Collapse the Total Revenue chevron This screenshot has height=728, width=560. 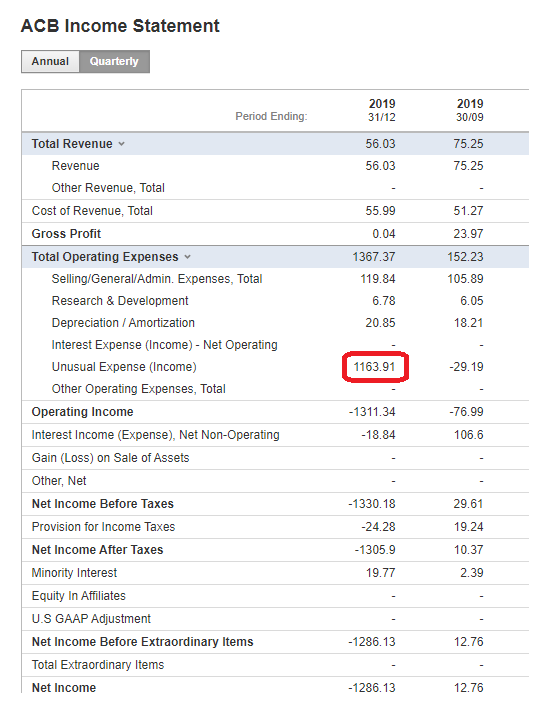pos(121,144)
